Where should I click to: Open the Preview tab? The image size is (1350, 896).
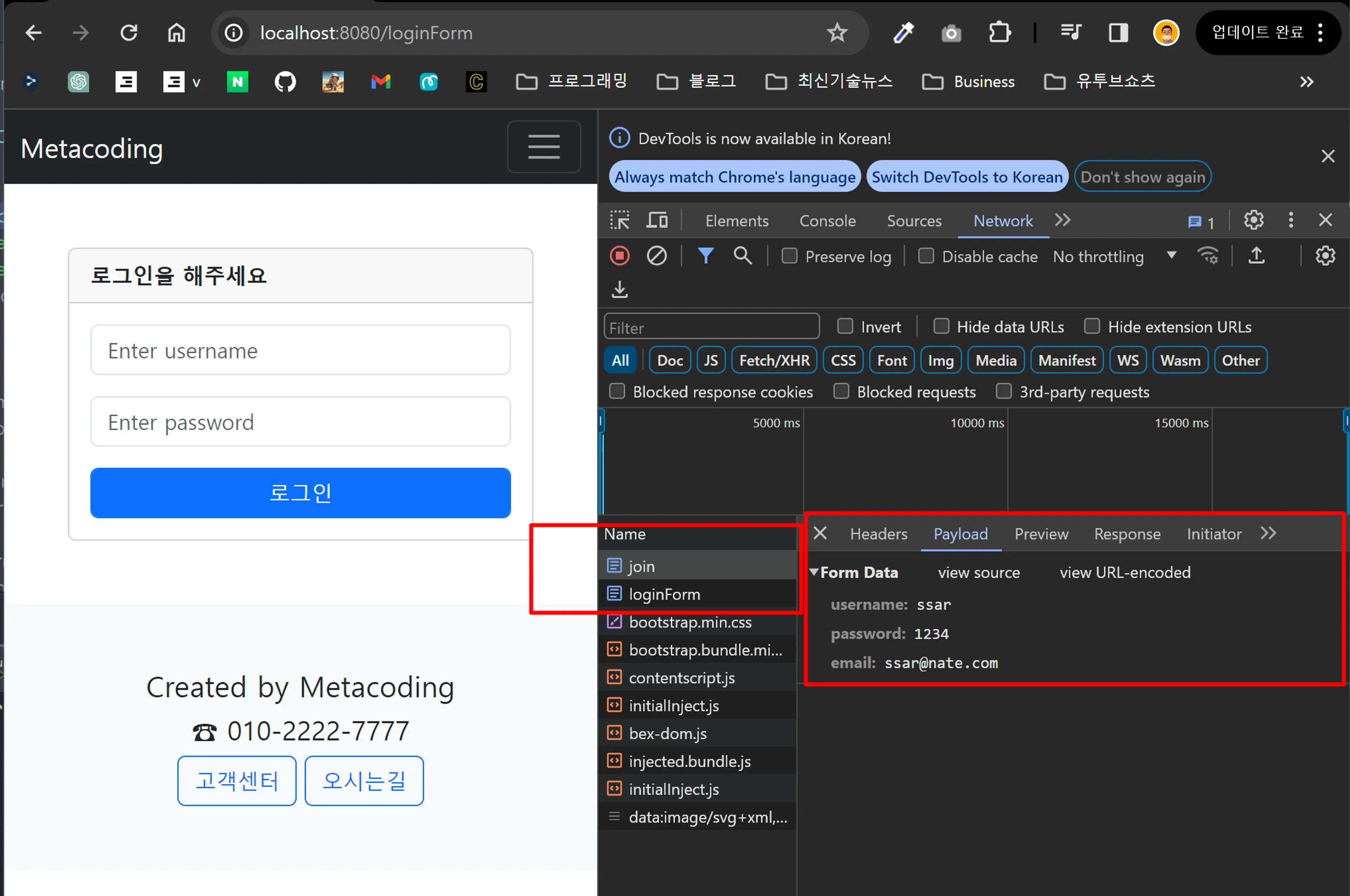(x=1041, y=534)
